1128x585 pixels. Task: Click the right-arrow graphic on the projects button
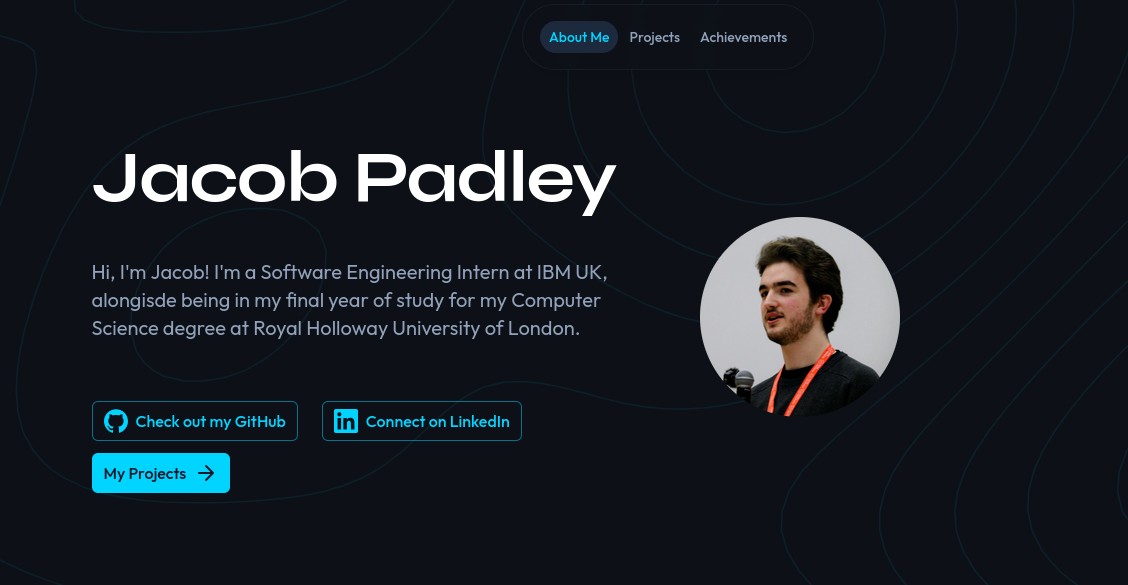coord(206,473)
